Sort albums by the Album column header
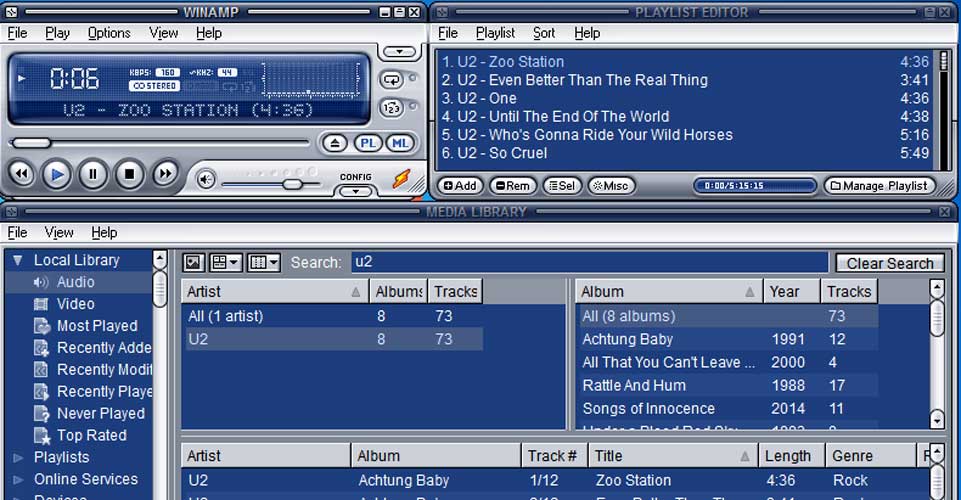Image resolution: width=961 pixels, height=500 pixels. pos(669,292)
